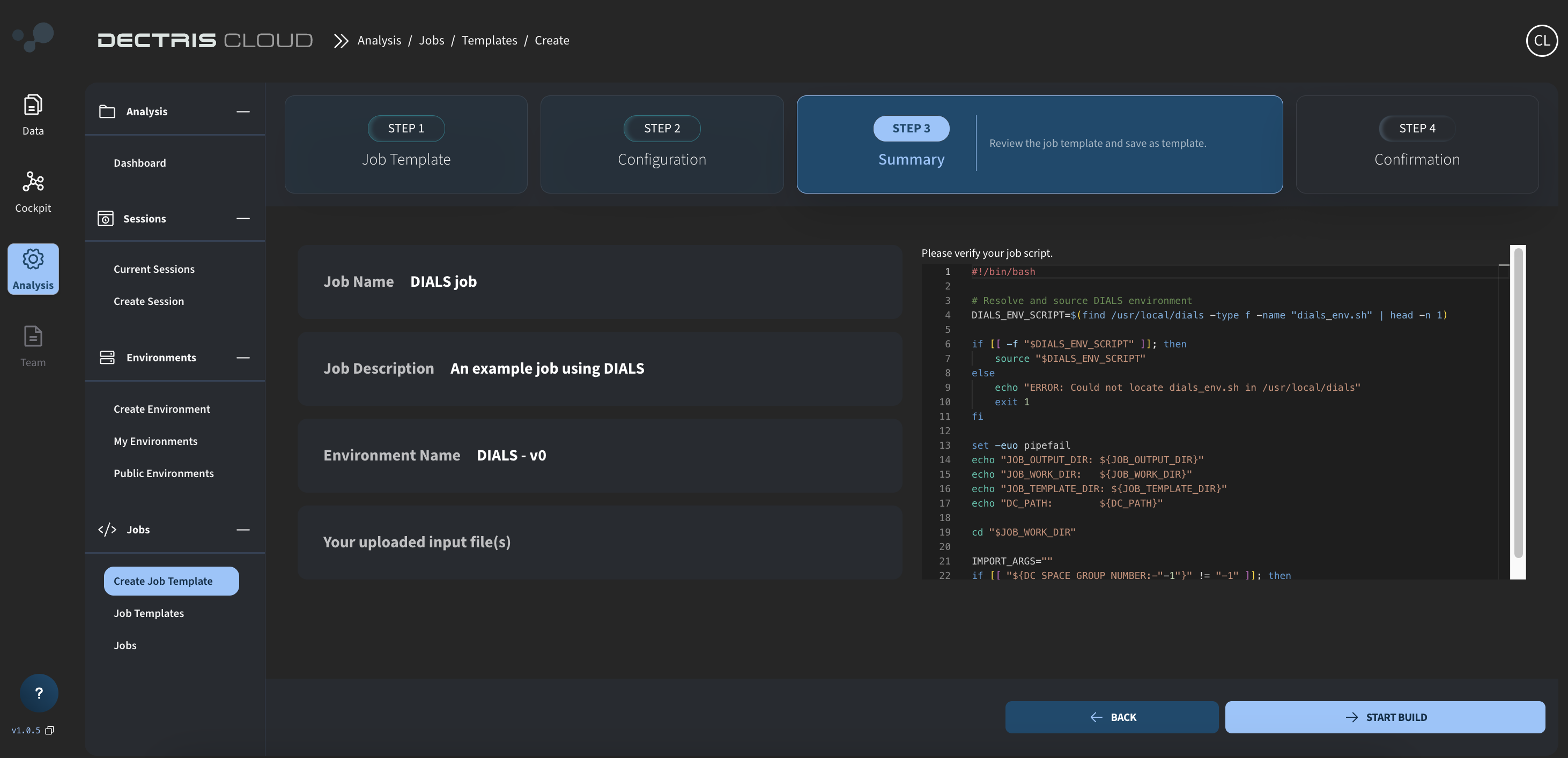1568x758 pixels.
Task: Open Dashboard from the sidebar
Action: pos(139,163)
